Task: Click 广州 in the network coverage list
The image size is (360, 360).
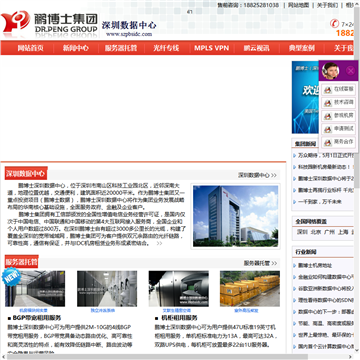Action: point(329,232)
